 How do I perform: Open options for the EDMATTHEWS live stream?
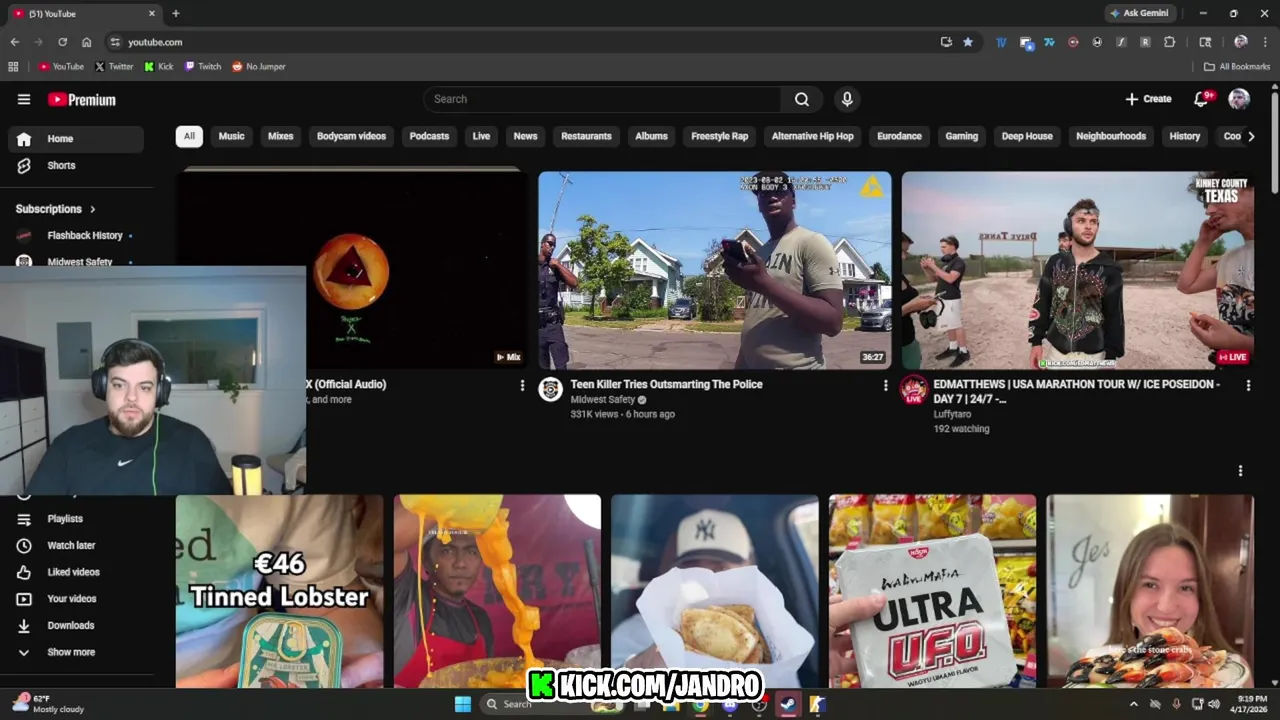pyautogui.click(x=1248, y=385)
